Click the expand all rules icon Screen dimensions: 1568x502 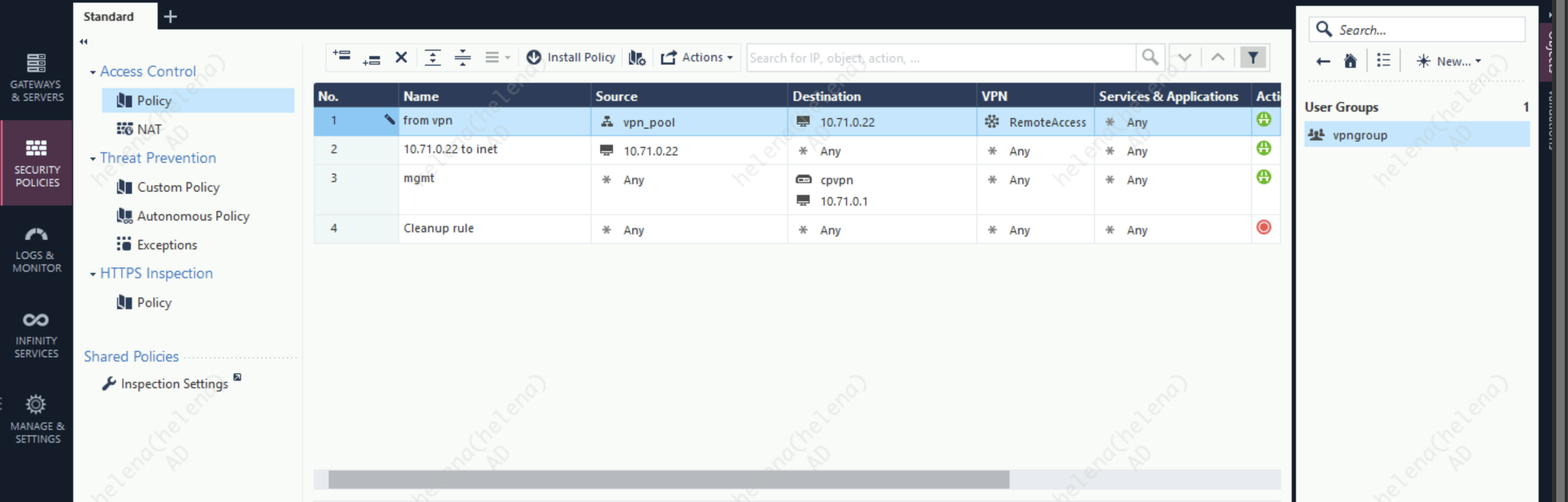point(432,58)
